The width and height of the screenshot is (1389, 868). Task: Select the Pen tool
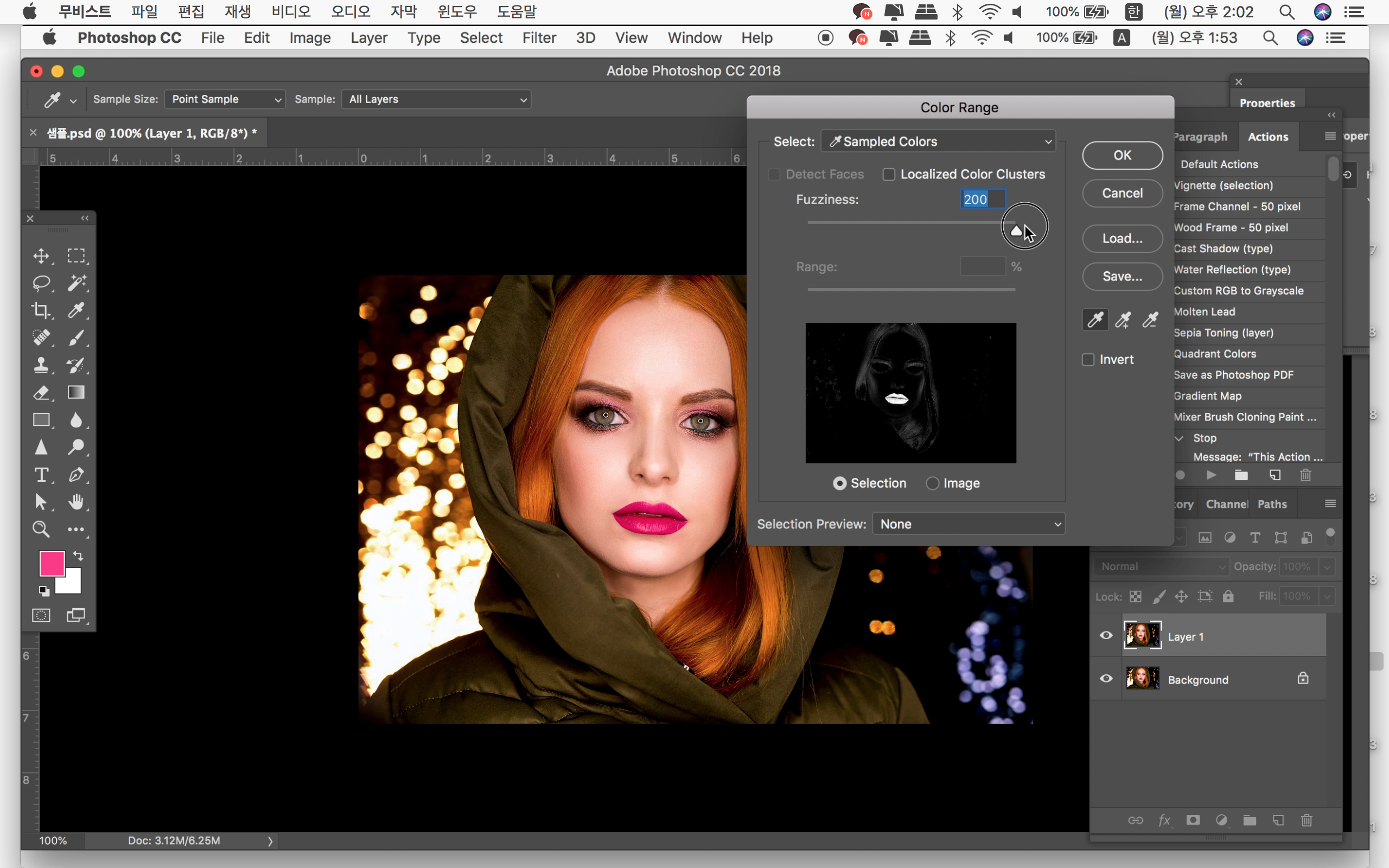(x=77, y=475)
